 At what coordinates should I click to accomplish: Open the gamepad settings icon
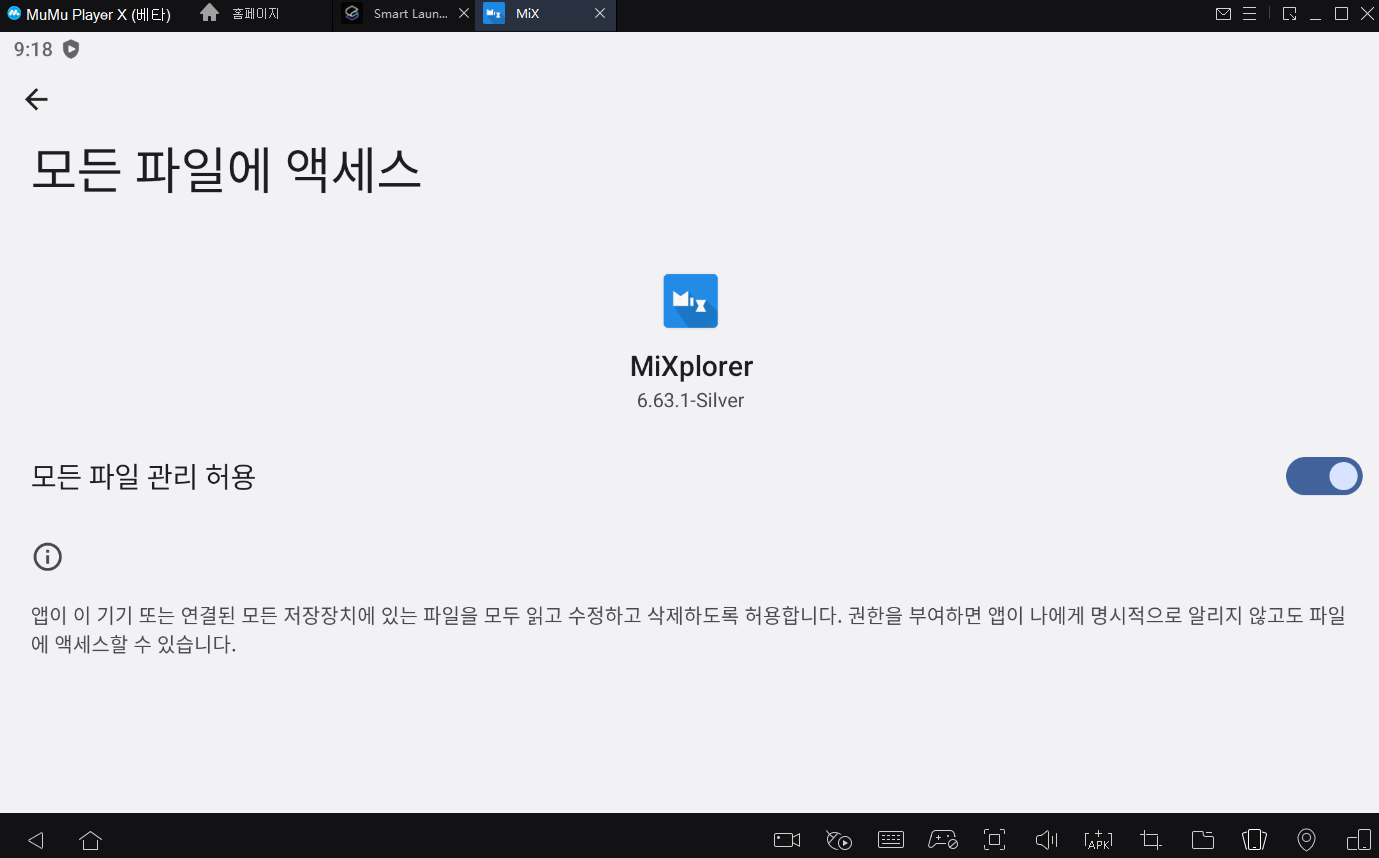click(x=943, y=840)
